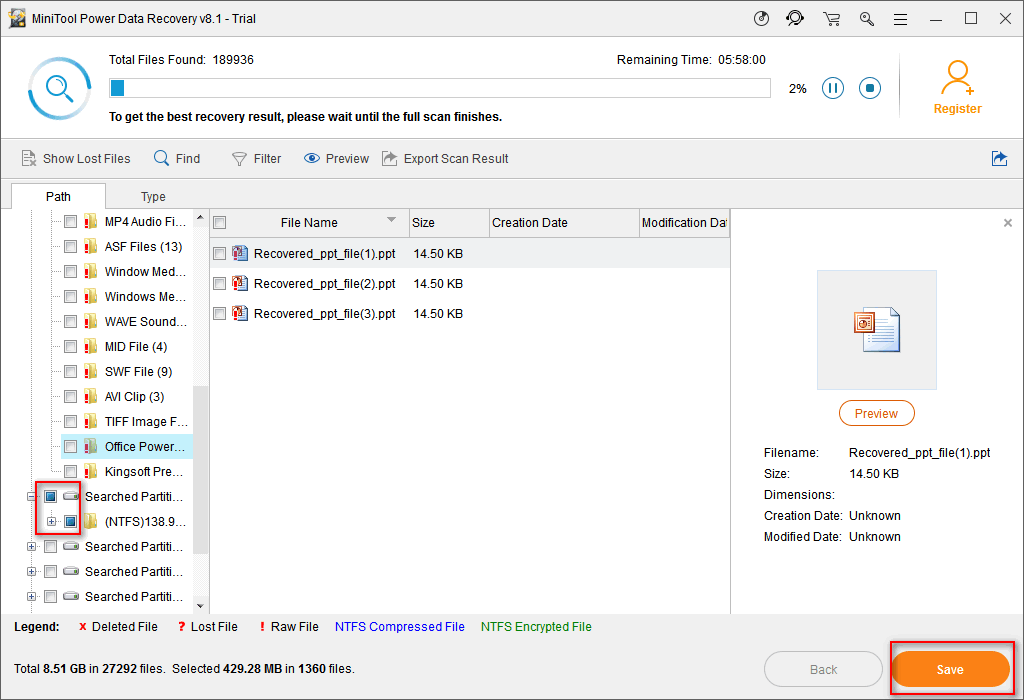Open the Find tool

point(177,159)
